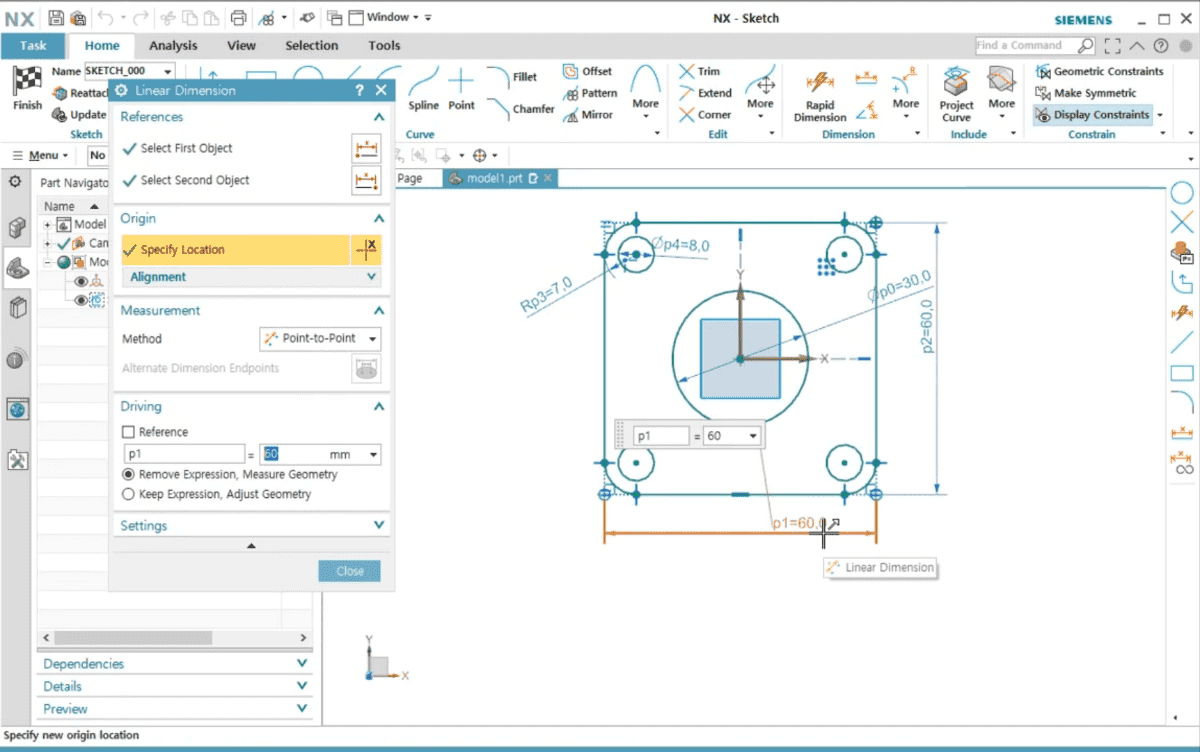Toggle Display Constraints
Viewport: 1200px width, 752px height.
[1093, 115]
